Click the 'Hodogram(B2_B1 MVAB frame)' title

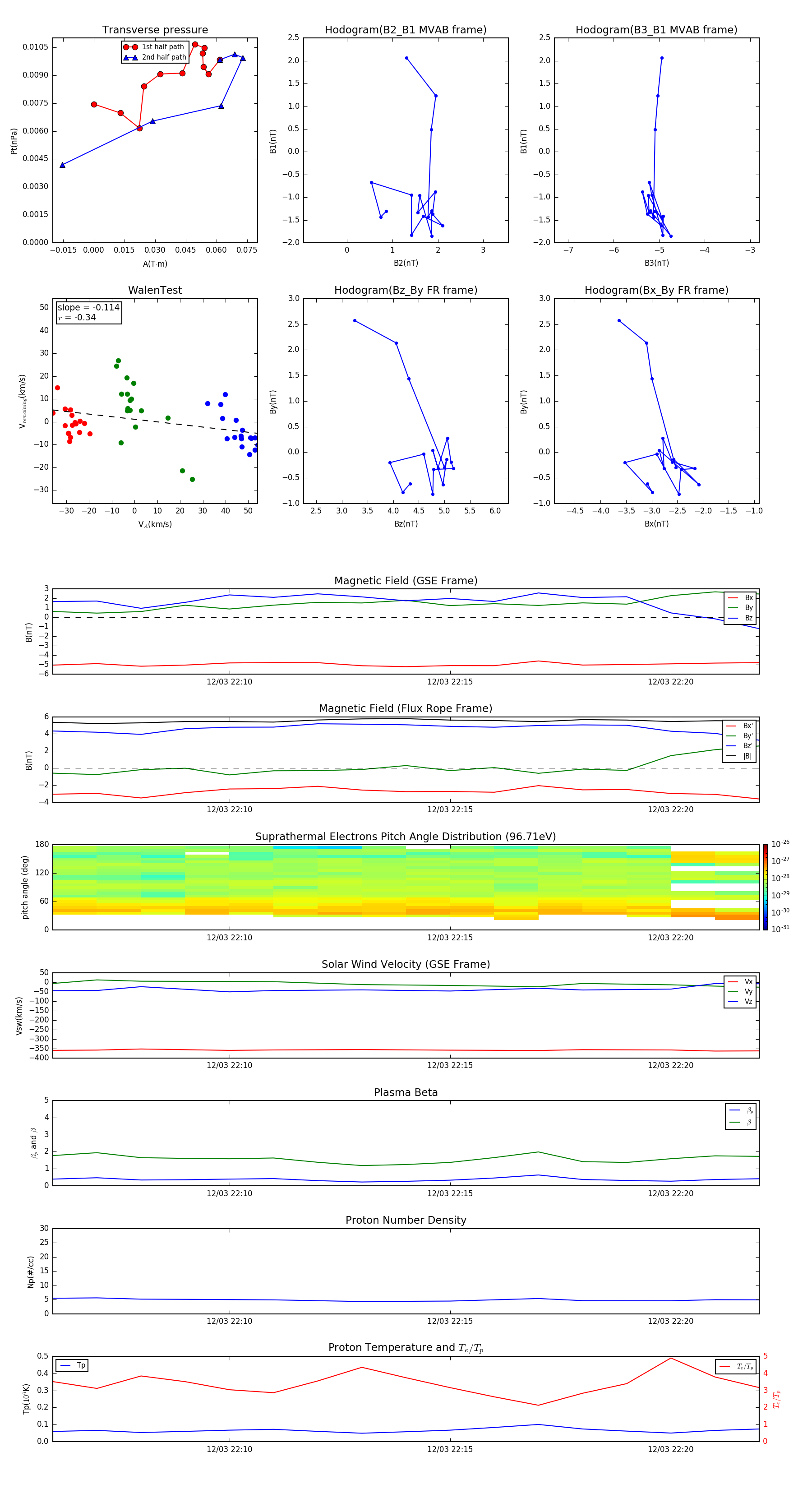click(406, 30)
